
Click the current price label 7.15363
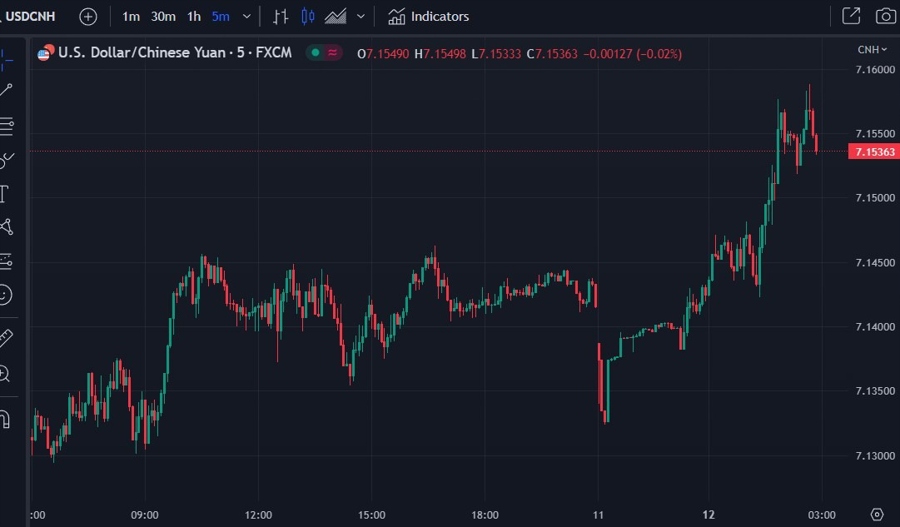pyautogui.click(x=874, y=152)
